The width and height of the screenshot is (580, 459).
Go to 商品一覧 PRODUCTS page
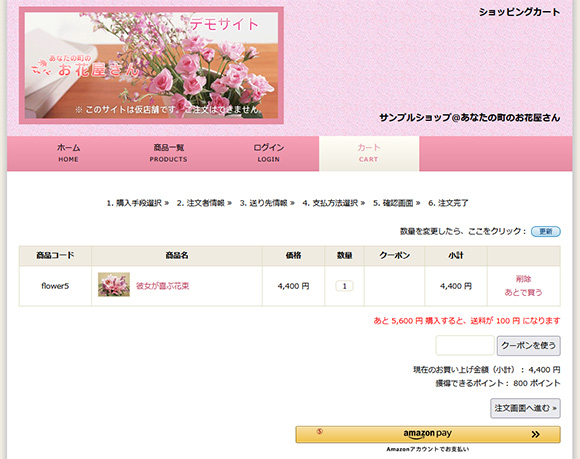169,153
